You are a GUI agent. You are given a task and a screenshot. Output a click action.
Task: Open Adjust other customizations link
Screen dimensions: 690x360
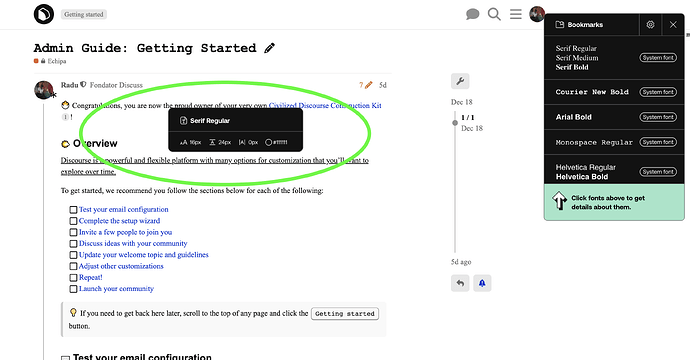click(x=121, y=266)
